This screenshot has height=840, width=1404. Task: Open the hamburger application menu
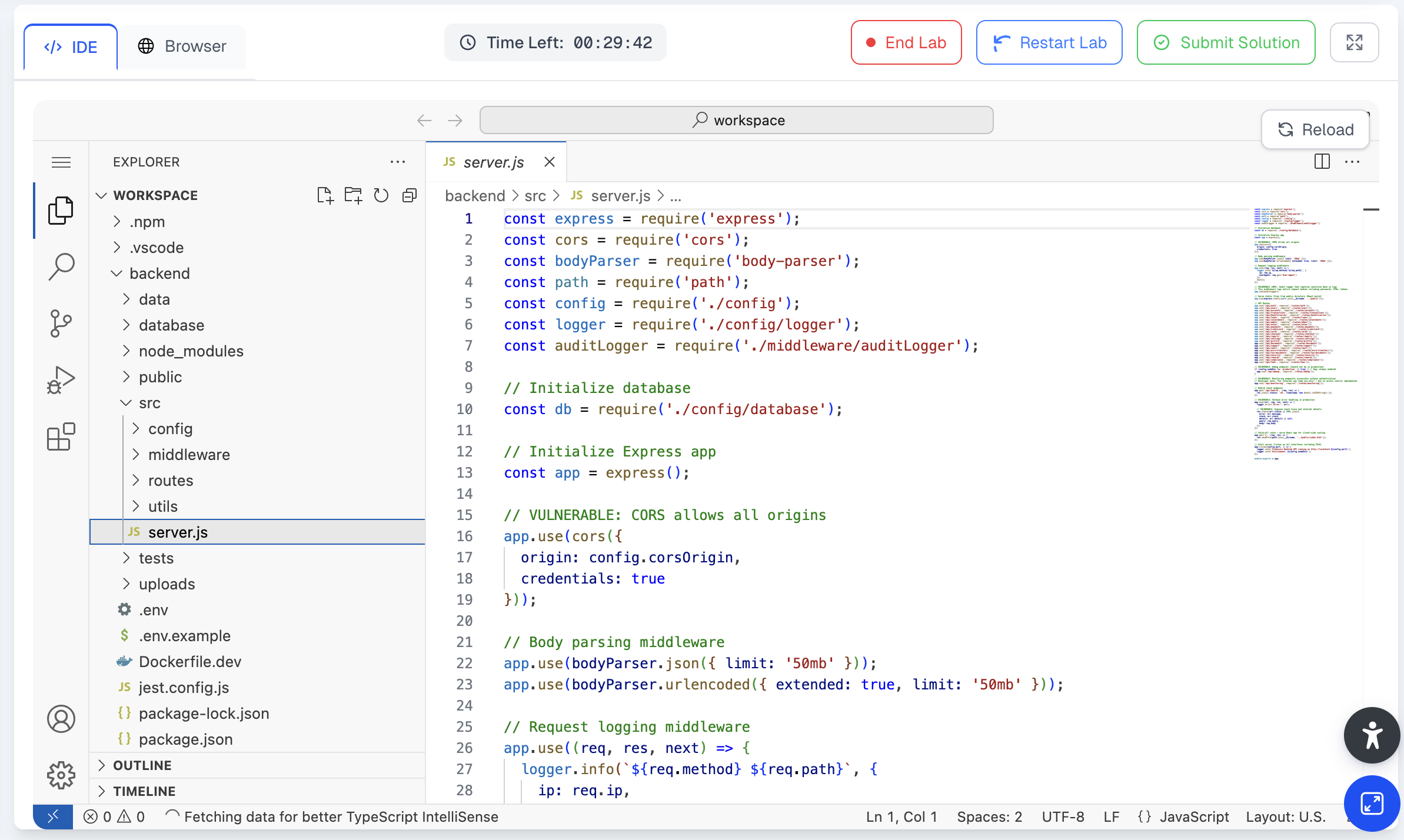[61, 162]
